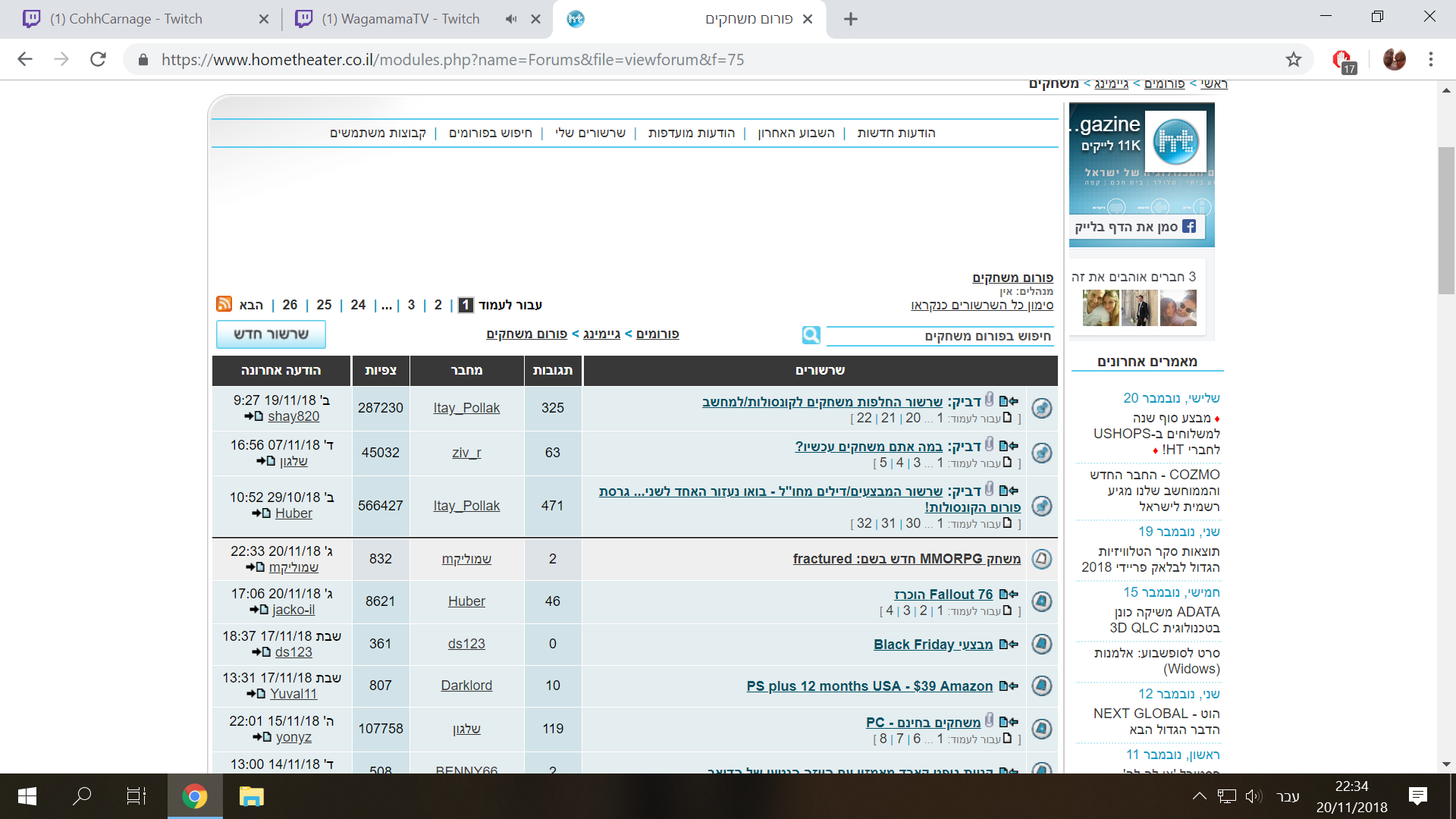Bookmark page with star icon
The height and width of the screenshot is (819, 1456).
tap(1293, 59)
